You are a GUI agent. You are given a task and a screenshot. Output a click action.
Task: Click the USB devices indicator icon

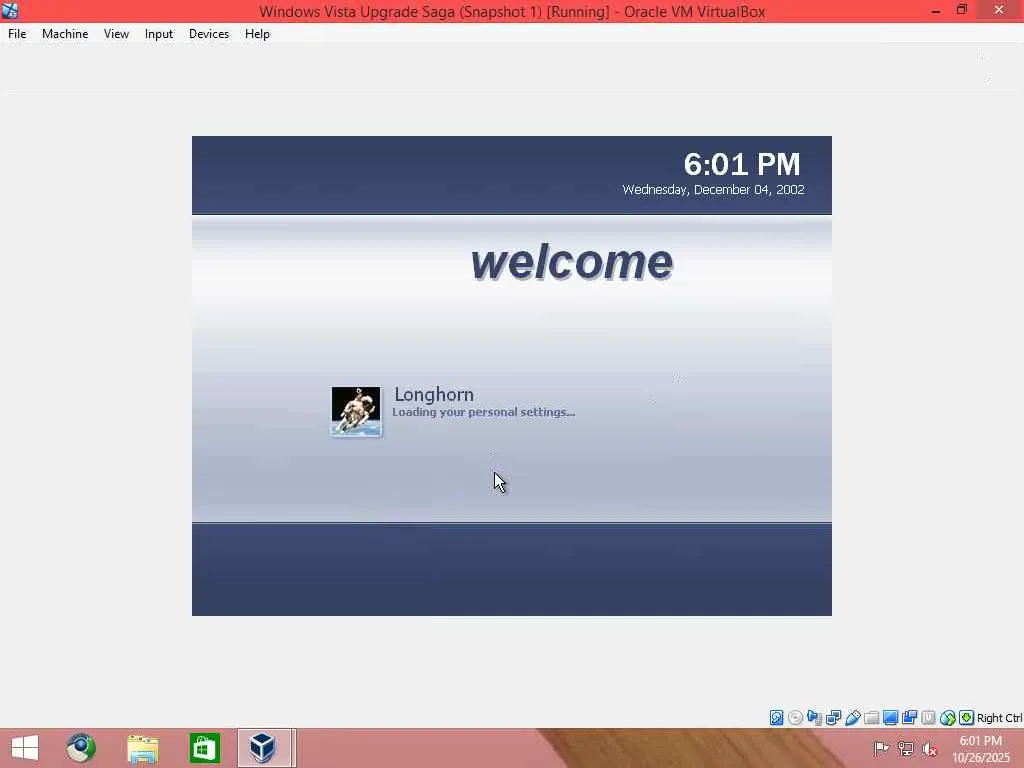852,718
